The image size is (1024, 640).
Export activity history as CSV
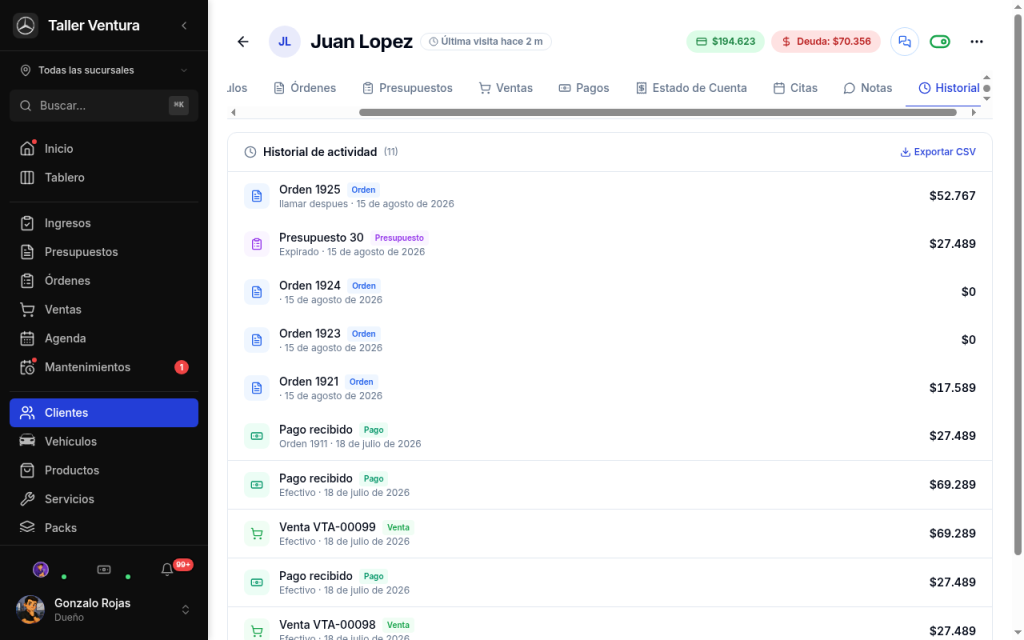[x=938, y=152]
